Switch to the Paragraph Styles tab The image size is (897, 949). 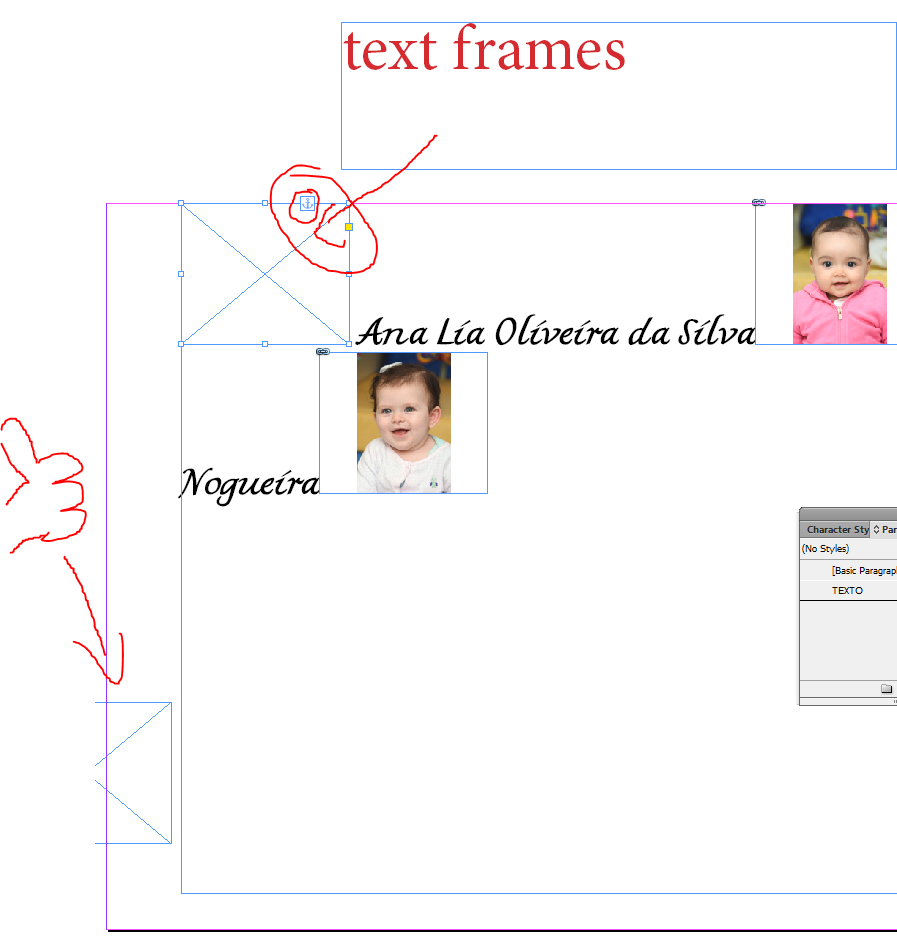[889, 529]
